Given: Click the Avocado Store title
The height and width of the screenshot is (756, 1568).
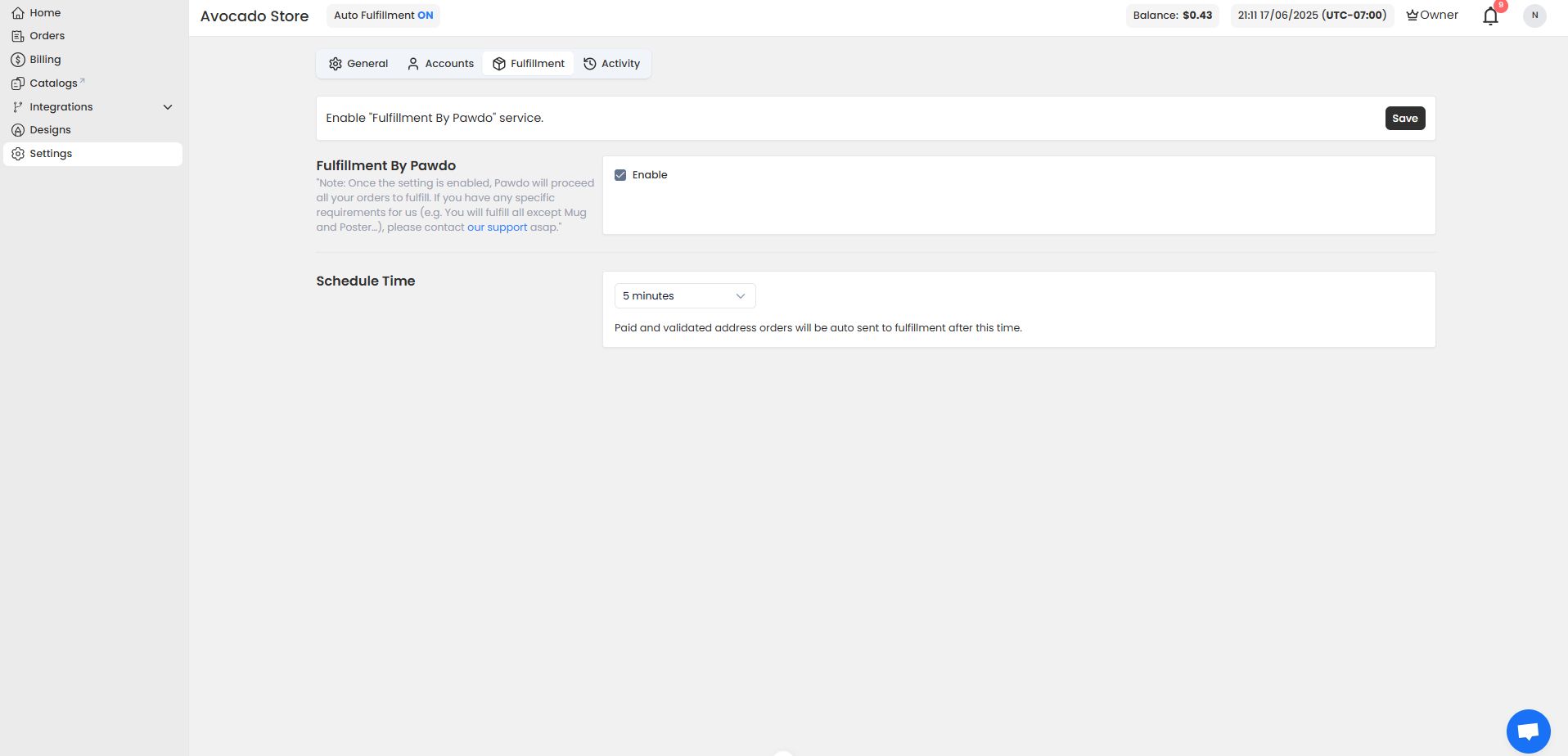Looking at the screenshot, I should [x=255, y=16].
